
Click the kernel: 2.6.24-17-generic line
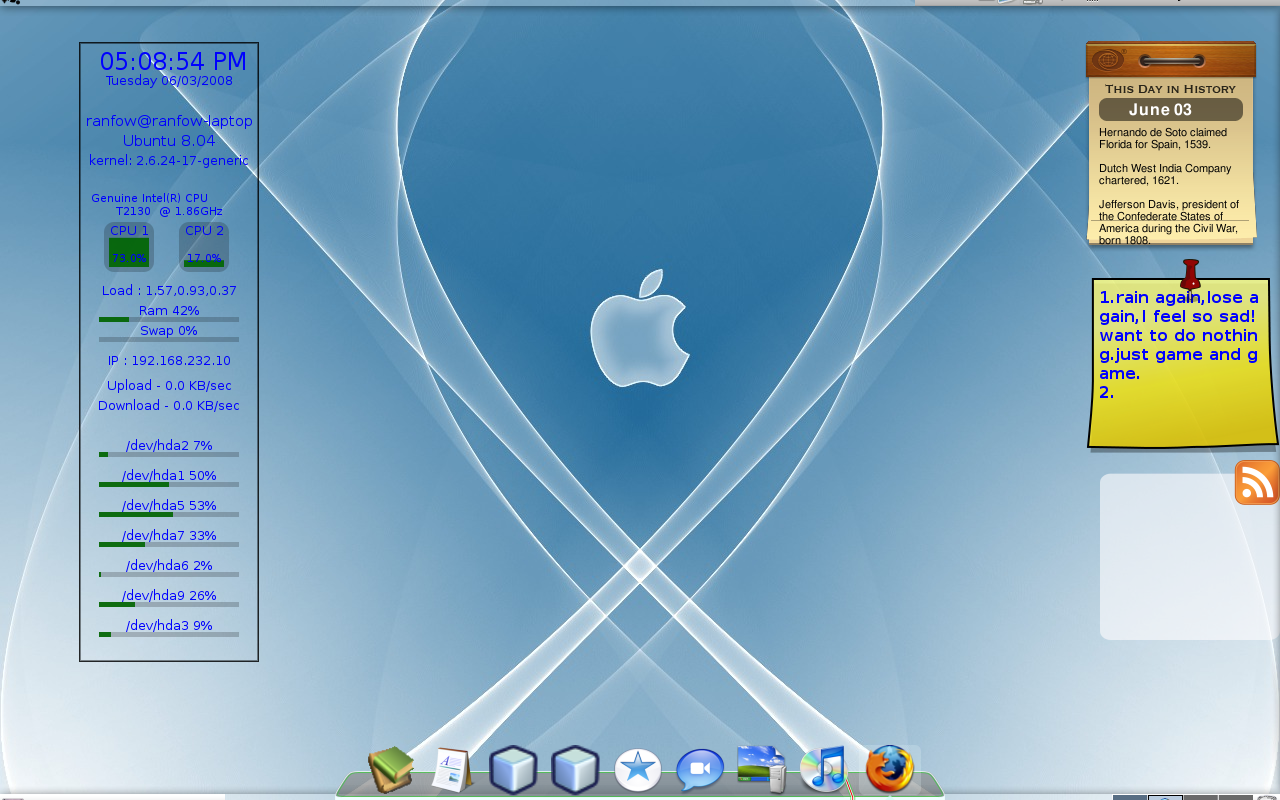pos(169,161)
